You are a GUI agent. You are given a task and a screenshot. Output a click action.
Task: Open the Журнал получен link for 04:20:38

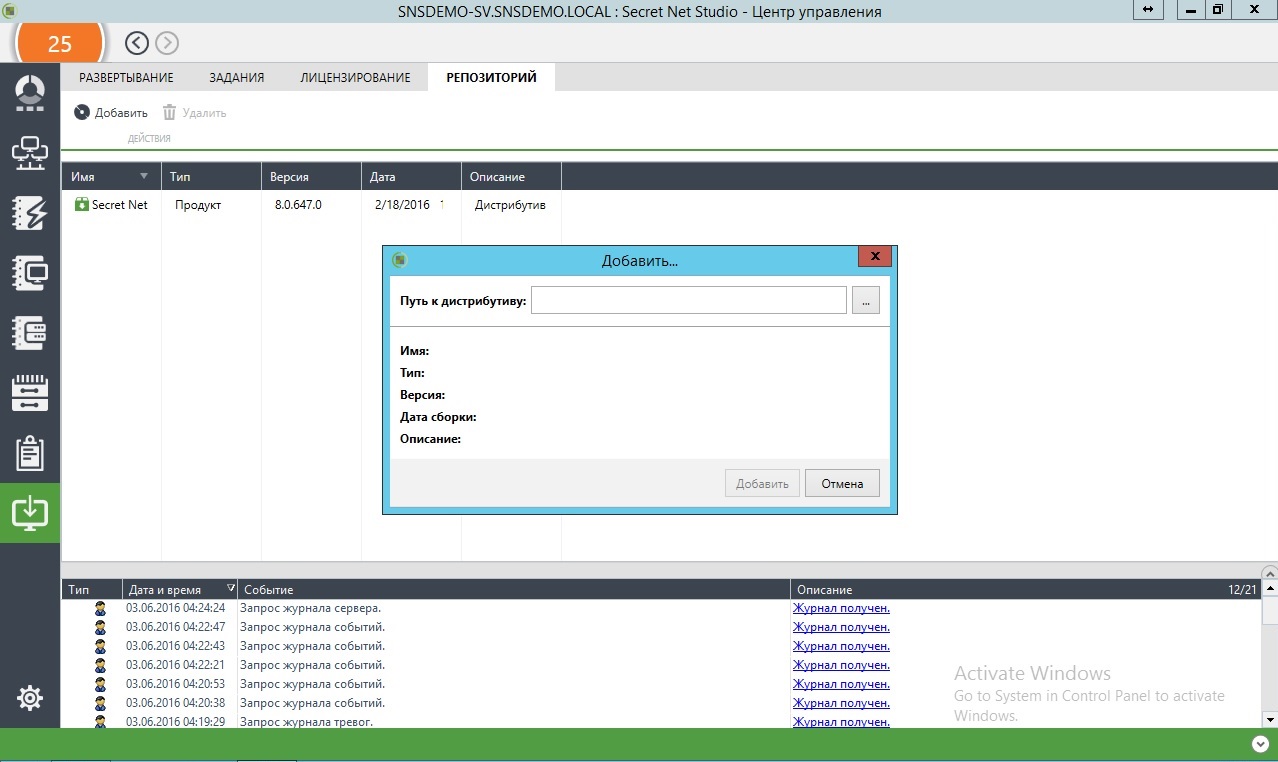[841, 703]
